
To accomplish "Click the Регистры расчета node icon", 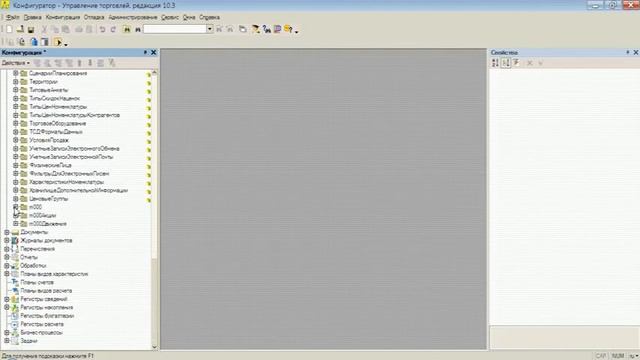I will pos(15,324).
